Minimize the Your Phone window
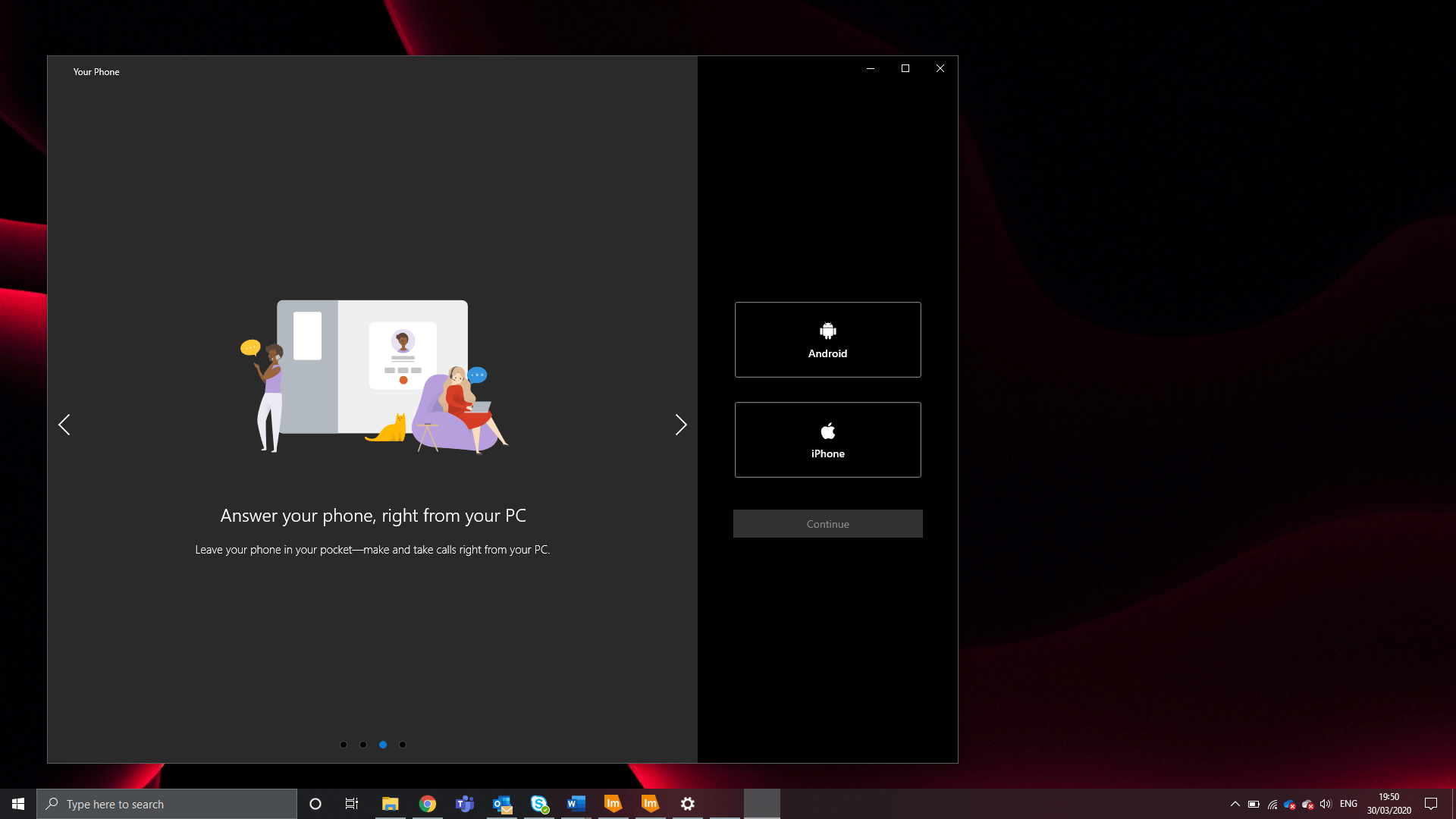 [x=871, y=68]
